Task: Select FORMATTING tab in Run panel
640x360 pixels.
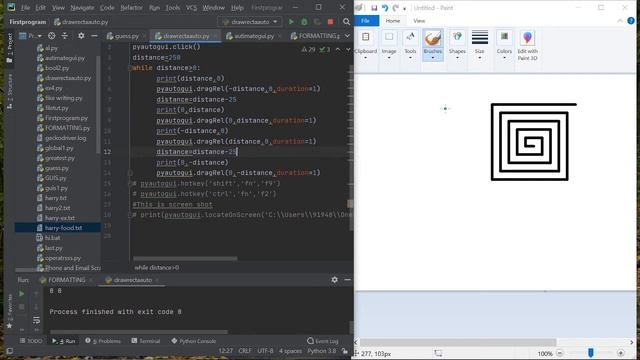Action: point(67,280)
